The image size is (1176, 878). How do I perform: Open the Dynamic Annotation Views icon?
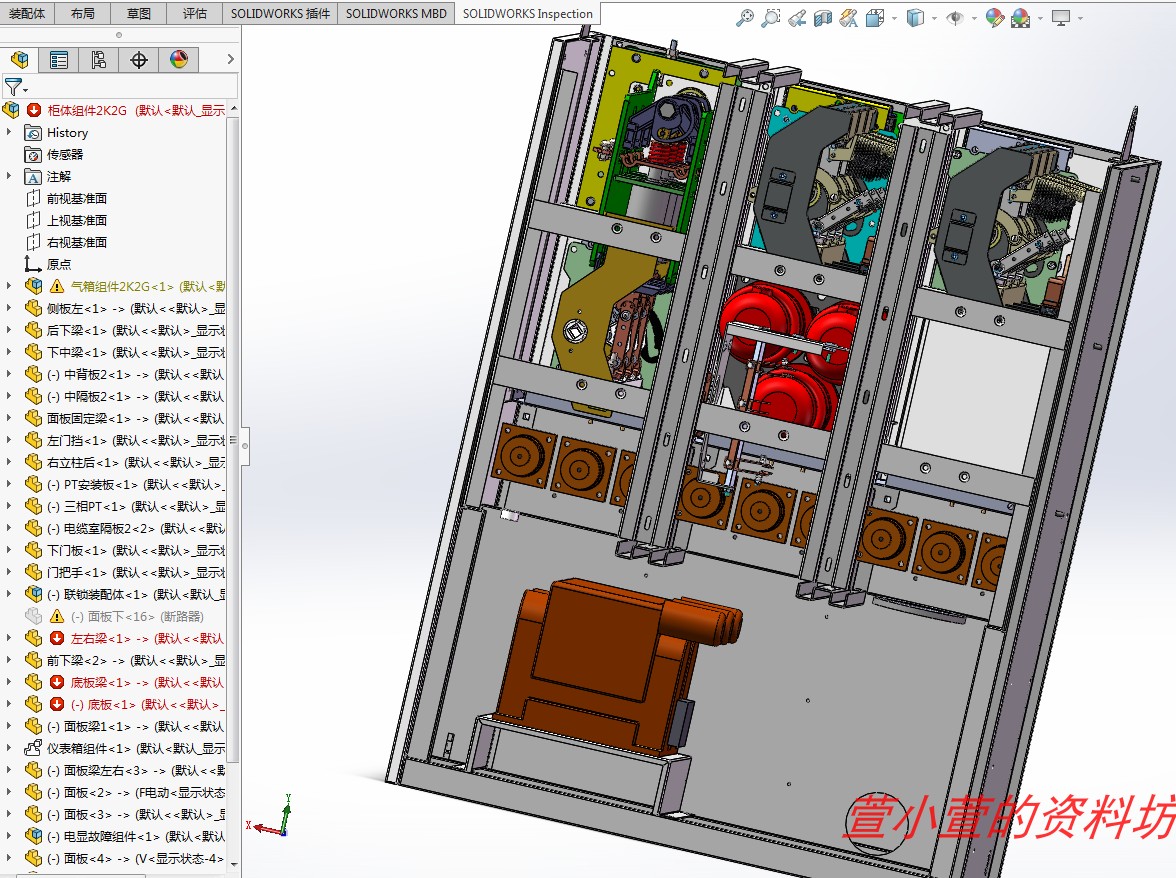tap(848, 18)
